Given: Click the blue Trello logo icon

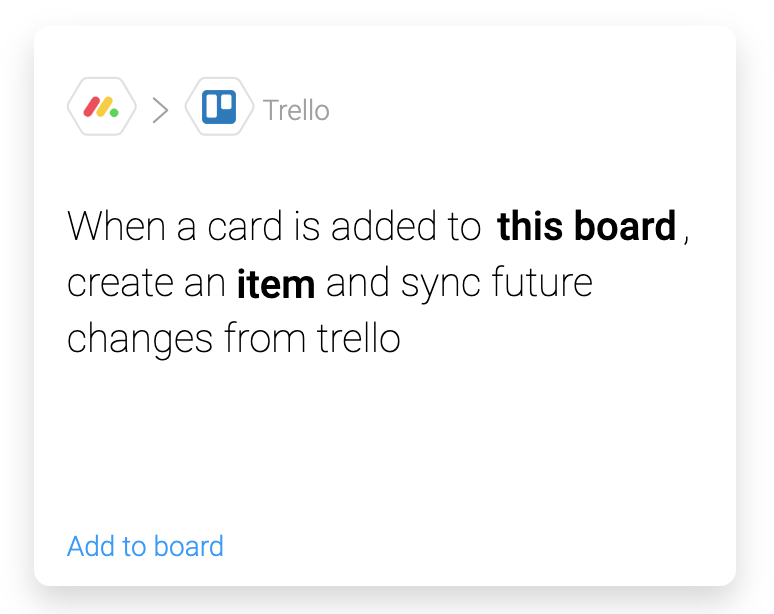Looking at the screenshot, I should coord(219,107).
